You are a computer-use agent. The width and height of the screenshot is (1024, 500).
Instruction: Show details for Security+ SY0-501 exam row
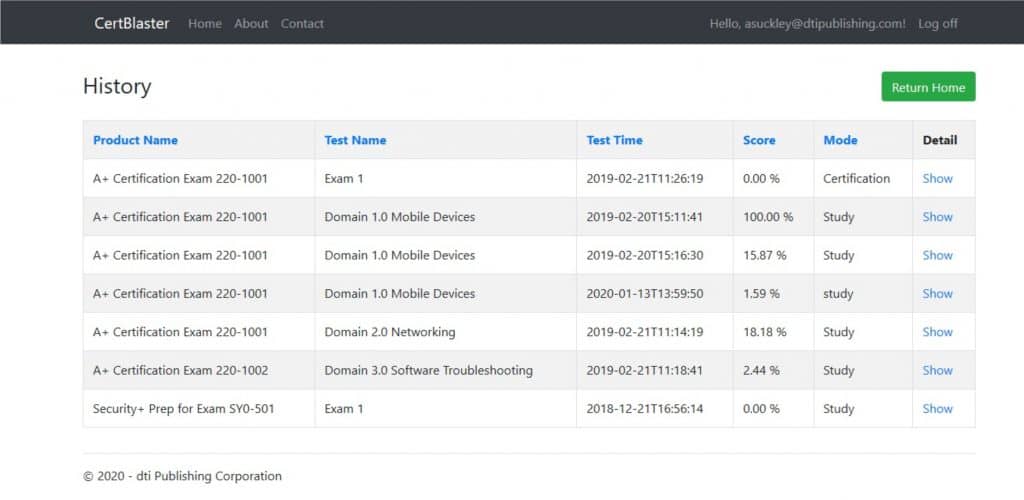[x=937, y=409]
